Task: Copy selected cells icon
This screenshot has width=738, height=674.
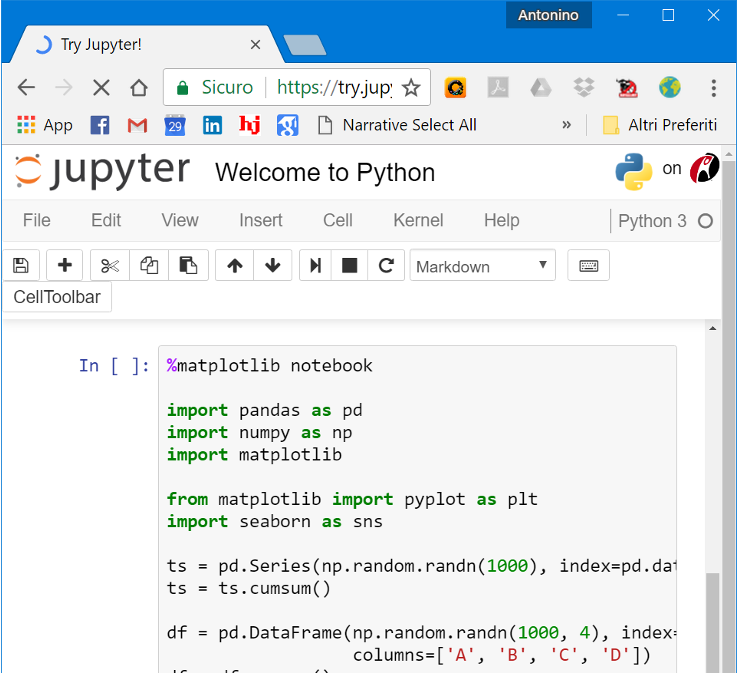Action: click(149, 265)
